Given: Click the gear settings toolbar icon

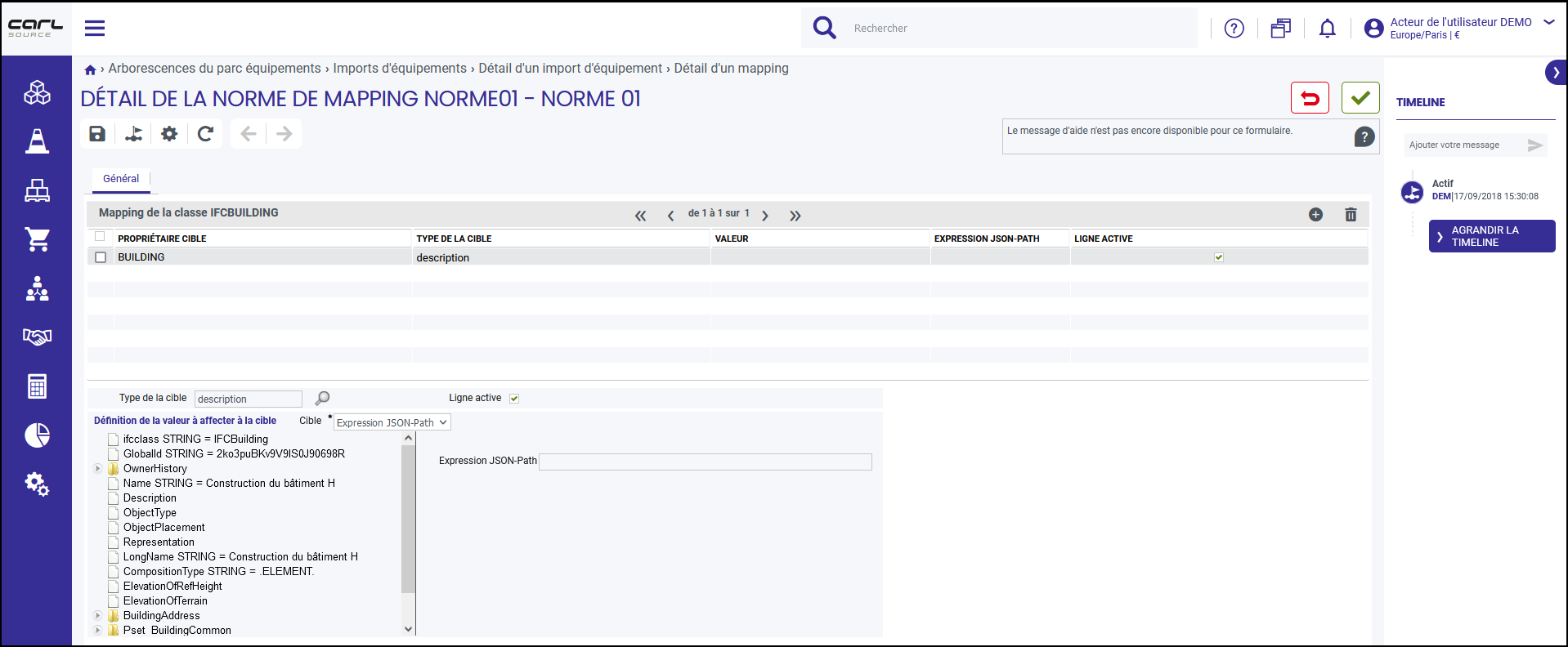Looking at the screenshot, I should 169,134.
